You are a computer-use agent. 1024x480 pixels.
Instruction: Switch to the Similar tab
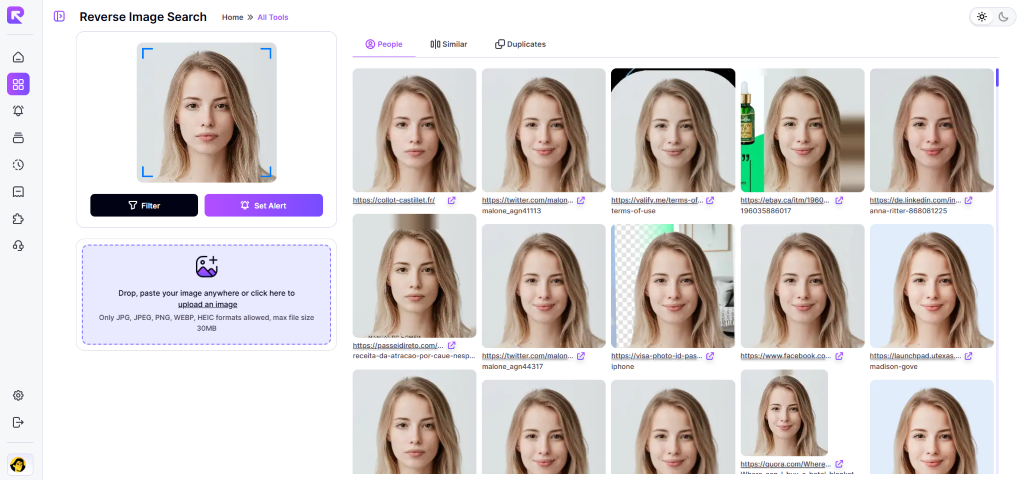coord(448,44)
